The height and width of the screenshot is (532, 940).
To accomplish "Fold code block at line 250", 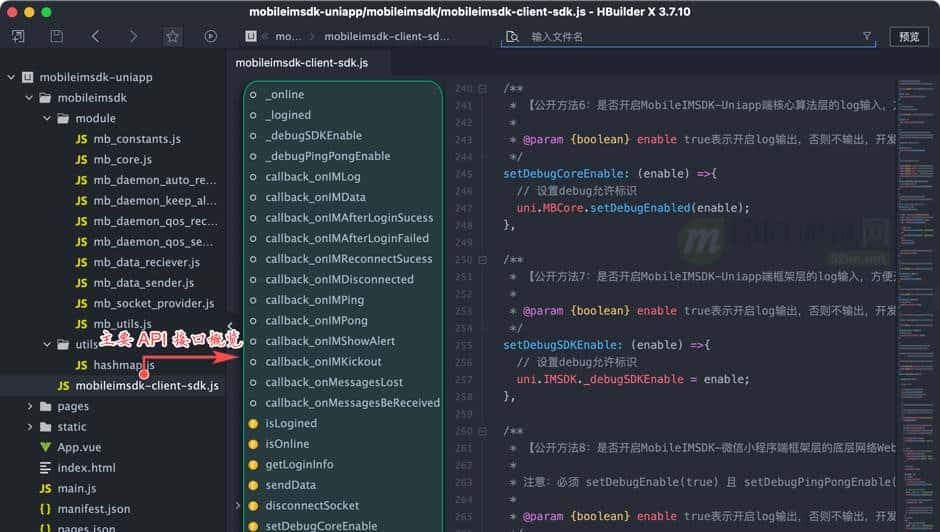I will pyautogui.click(x=483, y=260).
